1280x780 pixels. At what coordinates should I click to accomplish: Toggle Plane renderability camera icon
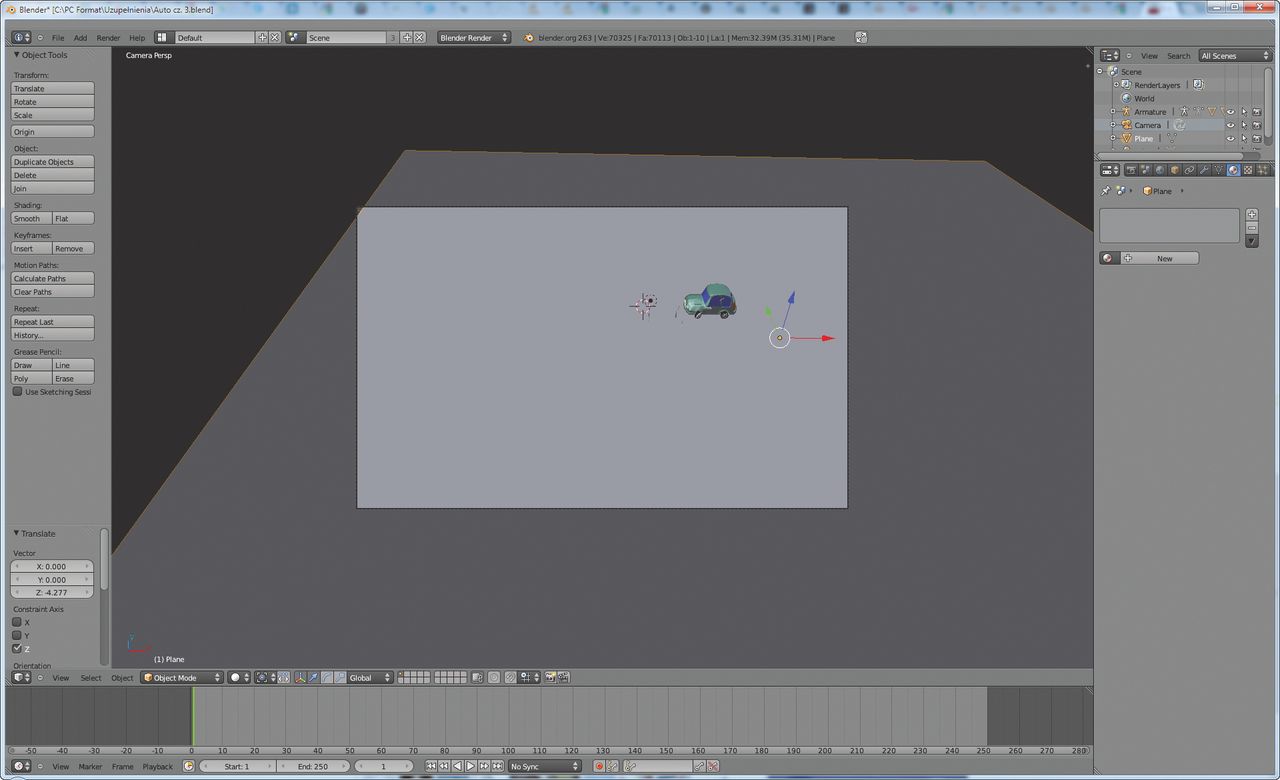pos(1257,138)
